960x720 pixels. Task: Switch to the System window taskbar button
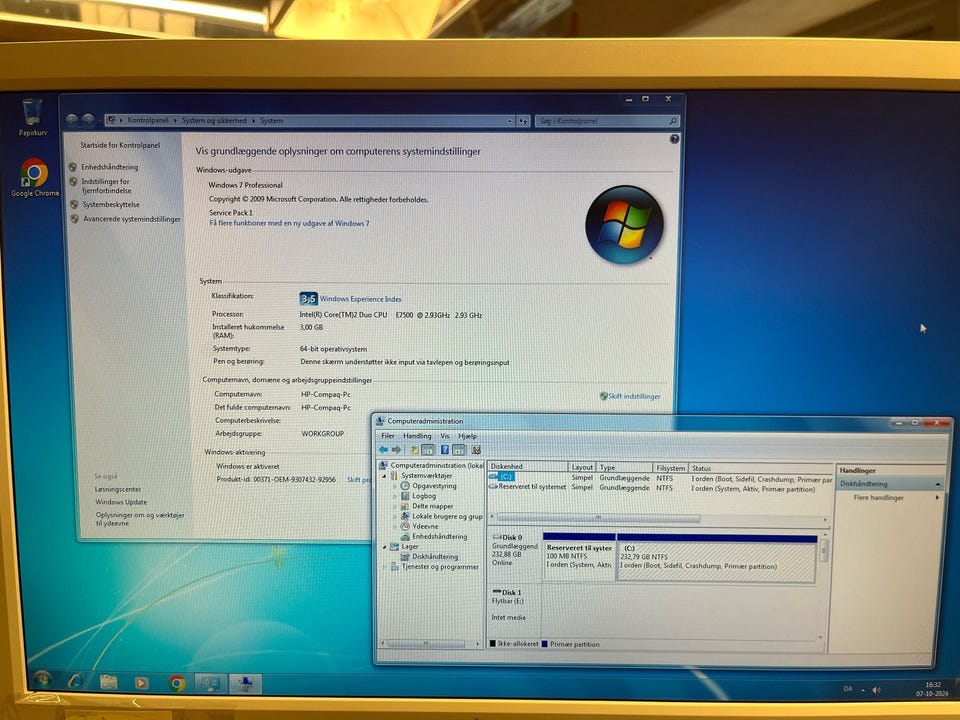pyautogui.click(x=211, y=683)
